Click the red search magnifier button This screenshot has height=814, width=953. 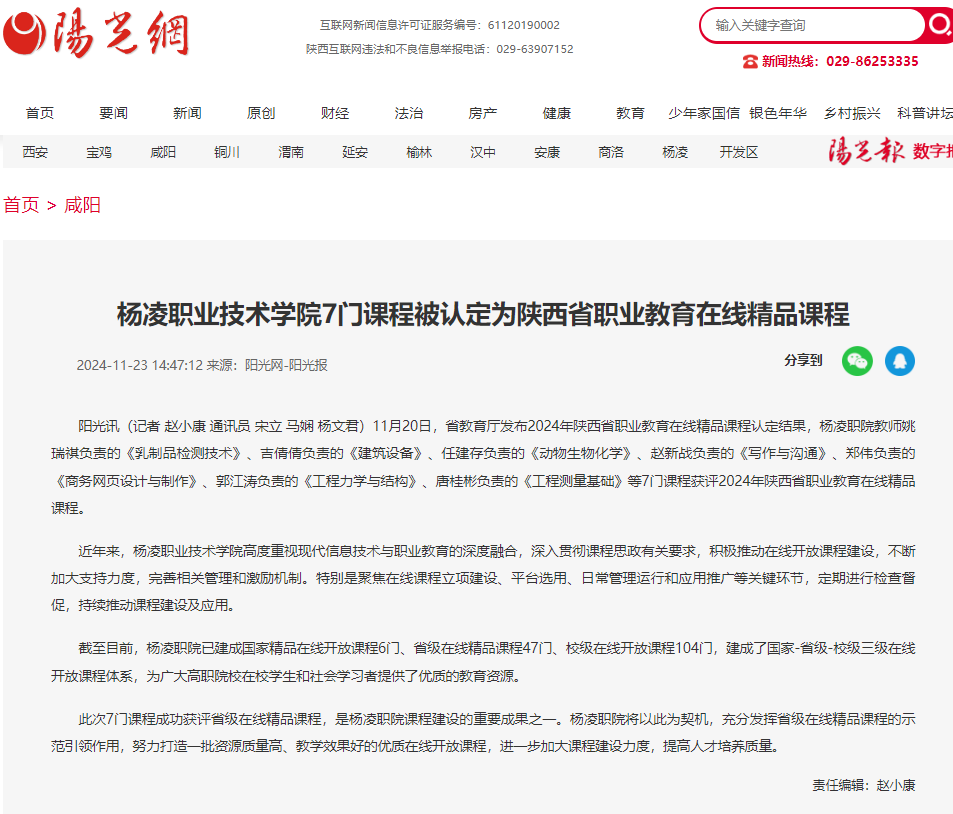pos(939,25)
